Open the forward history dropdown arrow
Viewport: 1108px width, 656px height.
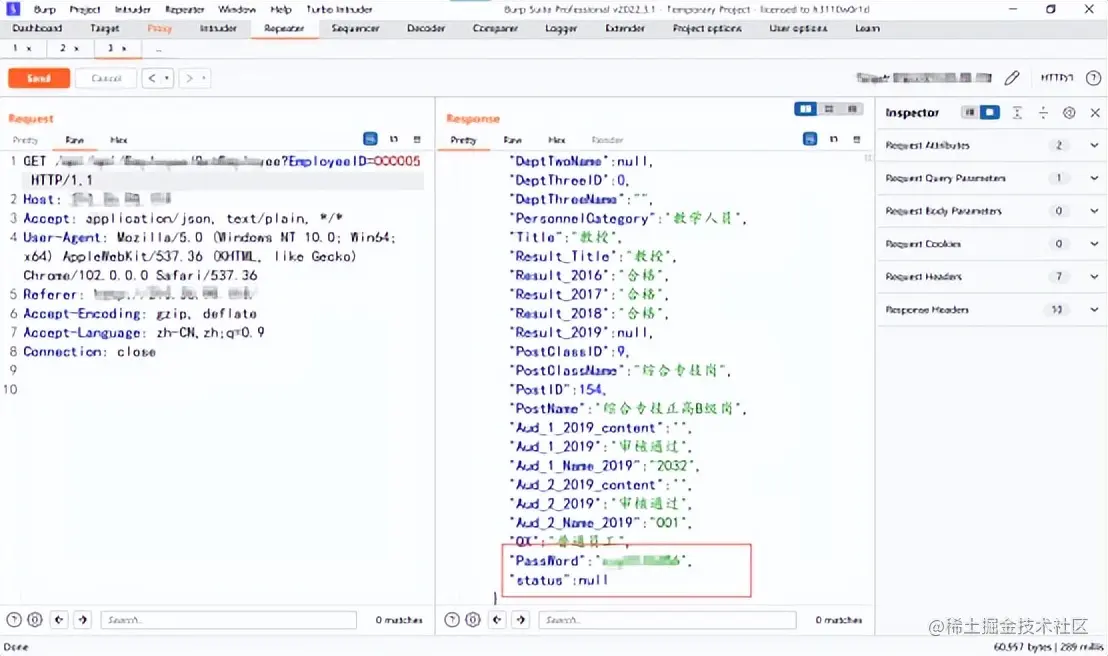tap(204, 78)
